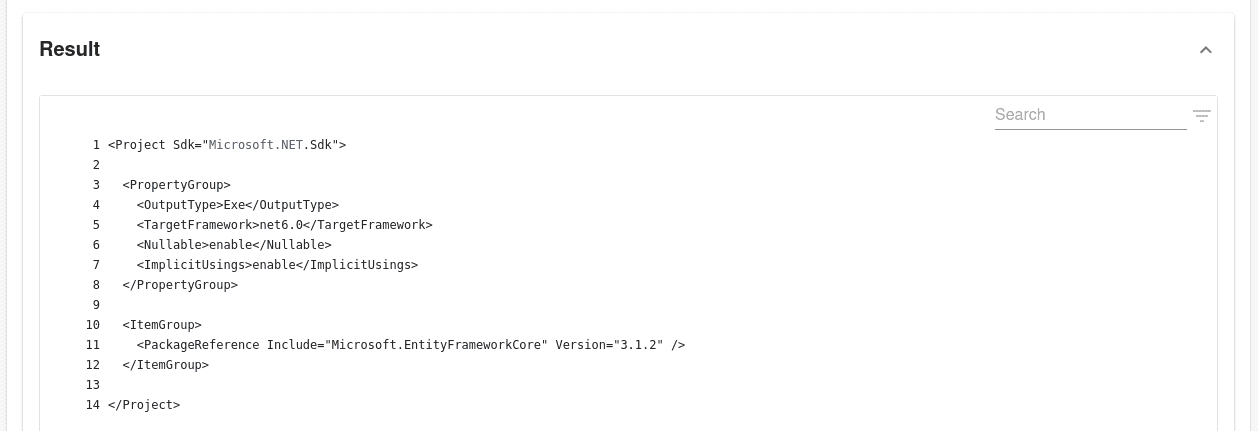The image size is (1258, 431).
Task: Select the TargetFramework net6.0 line
Action: (285, 225)
